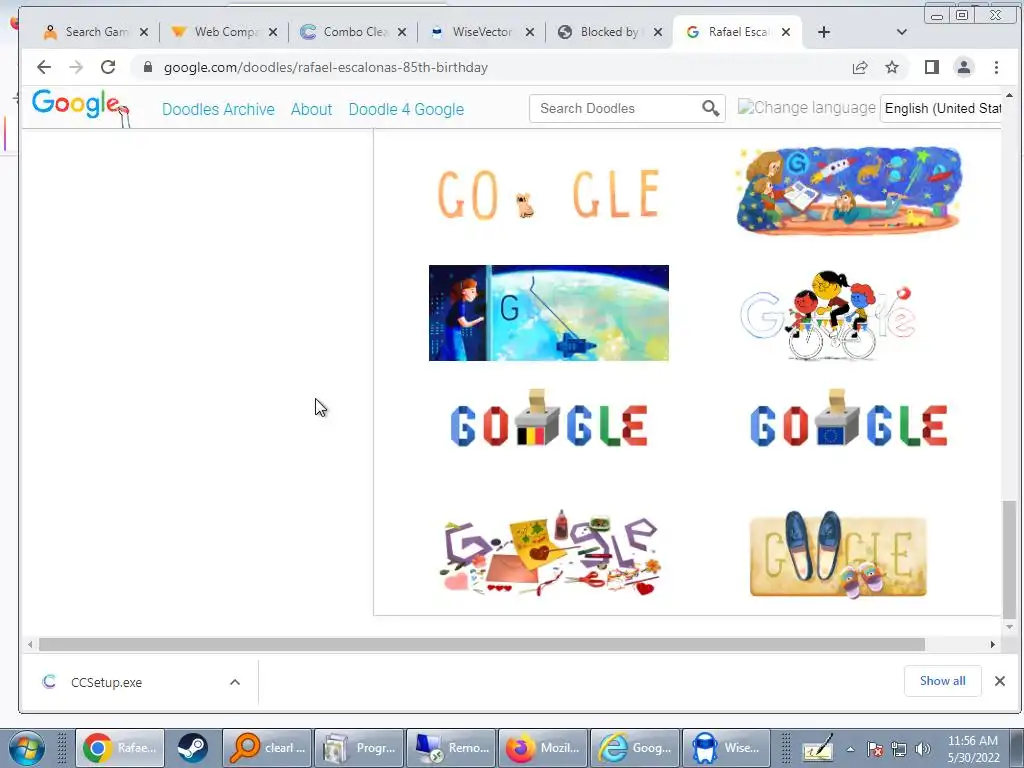Click Show all downloads
Screen dimensions: 1024x768
(942, 681)
